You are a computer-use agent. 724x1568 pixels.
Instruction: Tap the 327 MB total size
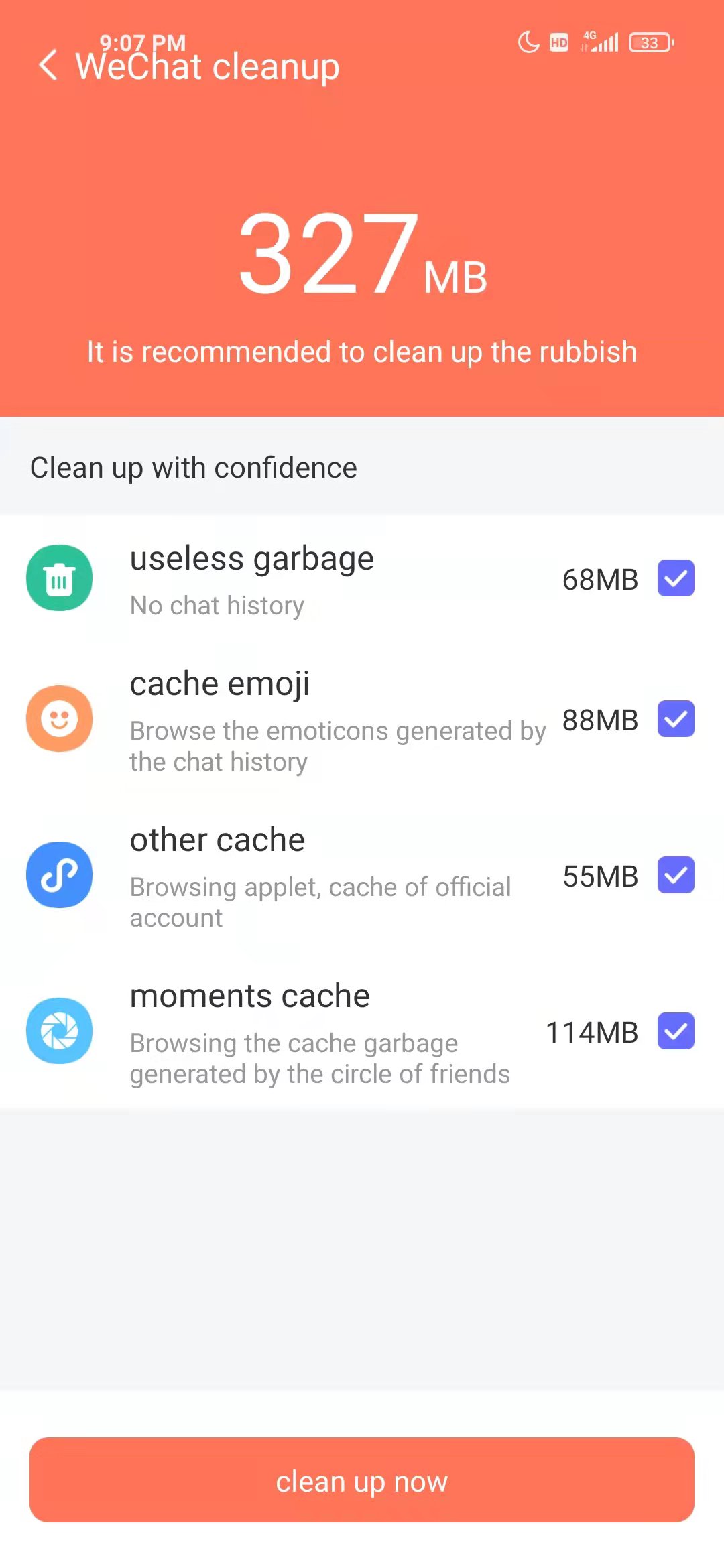click(x=362, y=255)
